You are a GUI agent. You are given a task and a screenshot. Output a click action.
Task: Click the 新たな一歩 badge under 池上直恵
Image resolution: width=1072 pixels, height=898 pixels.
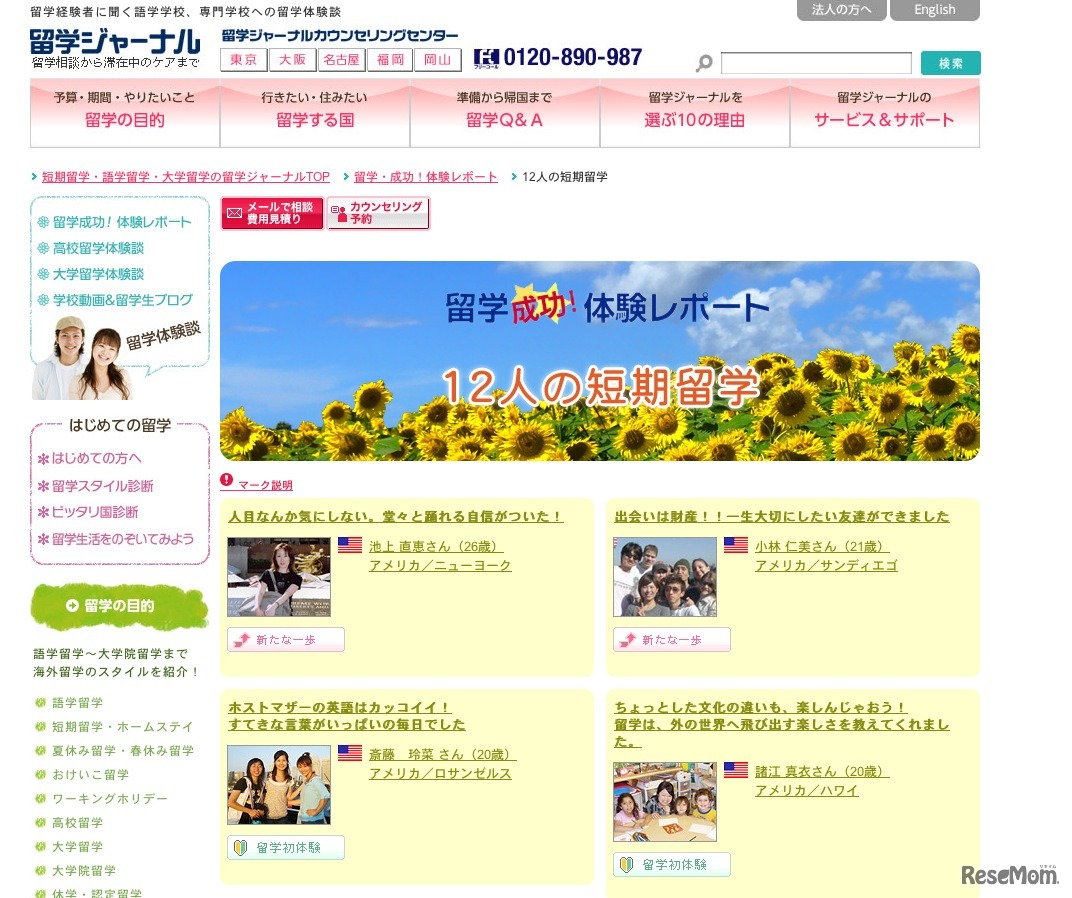[x=285, y=639]
